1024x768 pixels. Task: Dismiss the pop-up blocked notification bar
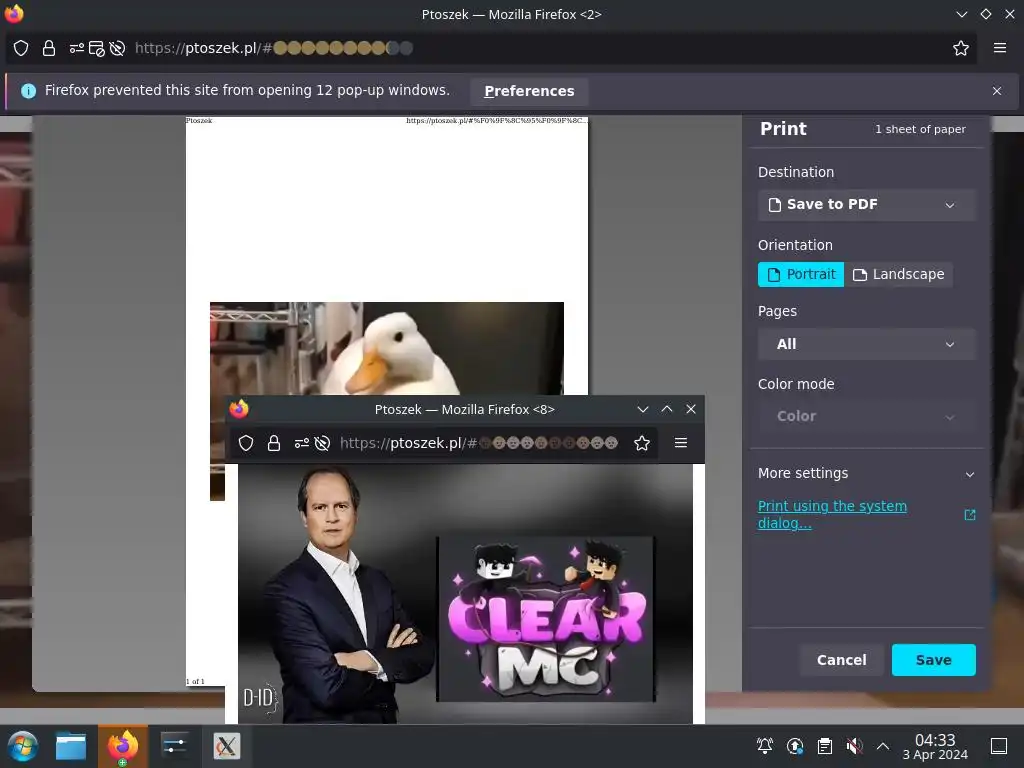click(997, 91)
